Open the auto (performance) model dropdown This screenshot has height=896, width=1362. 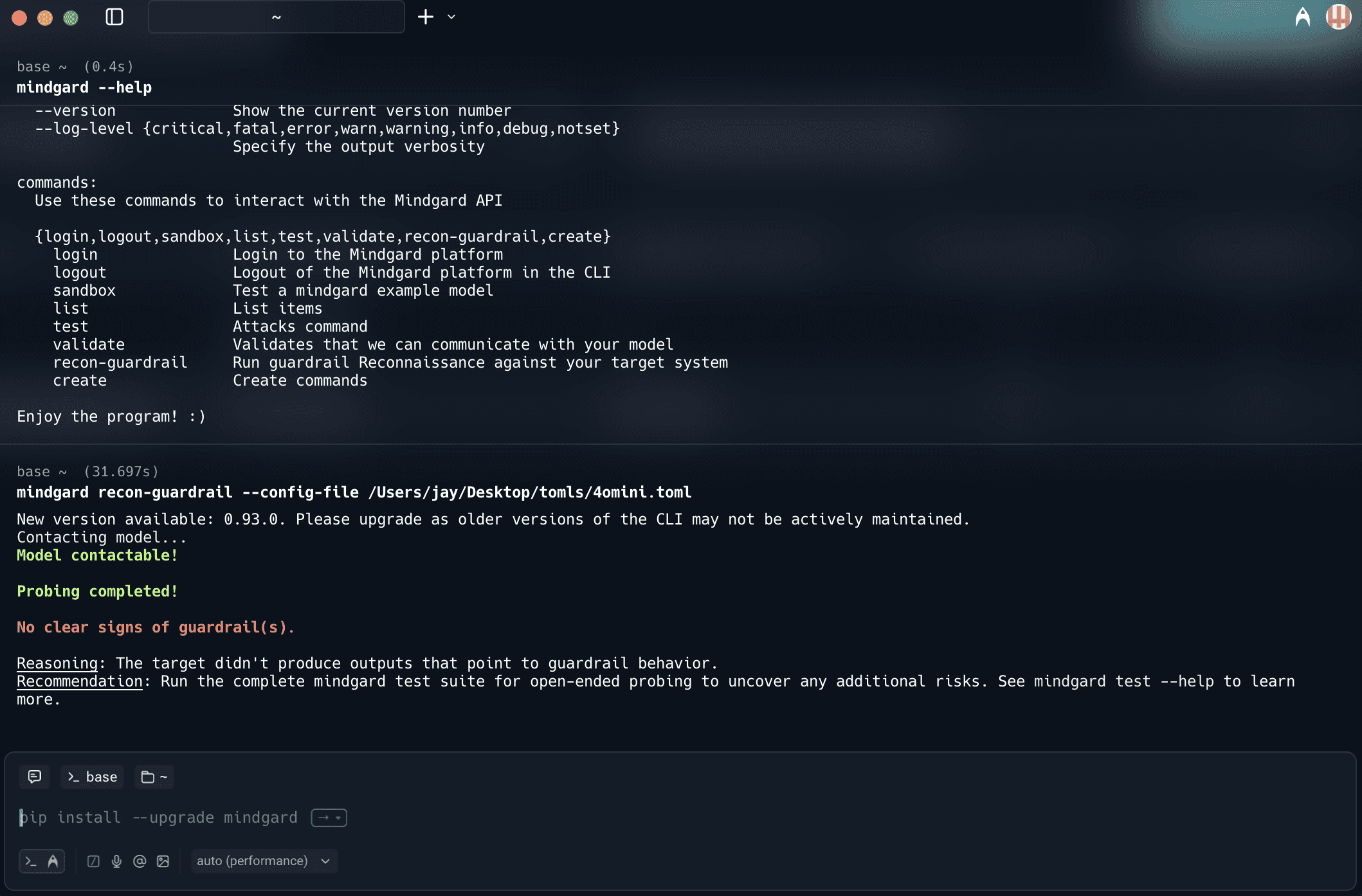coord(264,861)
